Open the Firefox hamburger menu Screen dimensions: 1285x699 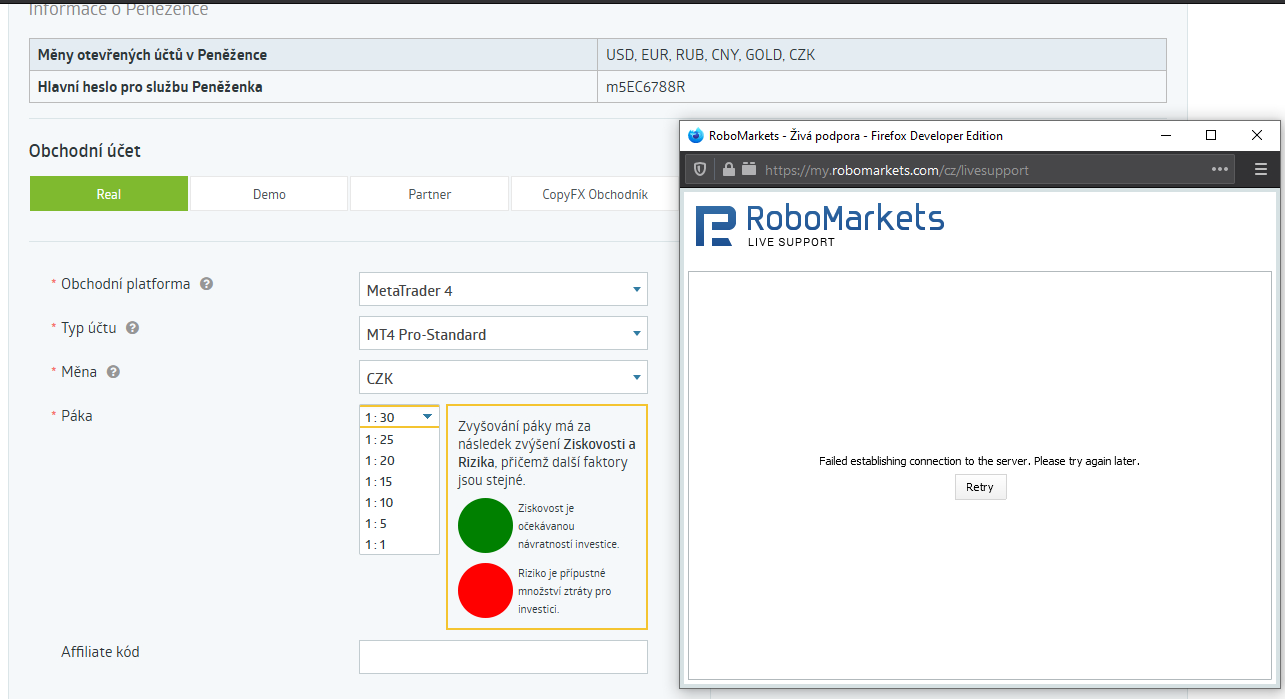click(x=1261, y=169)
